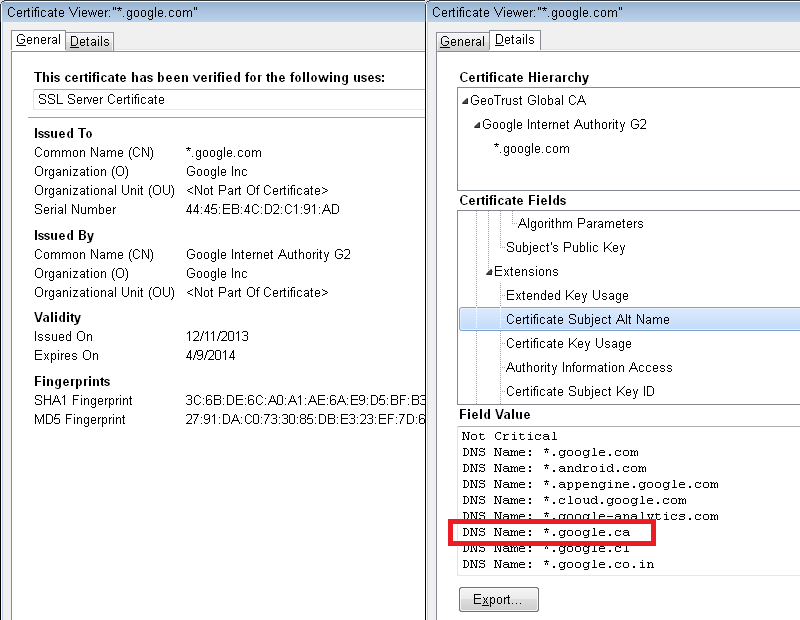Click the MD5 fingerprint value starting 27:91:DA
800x620 pixels.
click(305, 419)
